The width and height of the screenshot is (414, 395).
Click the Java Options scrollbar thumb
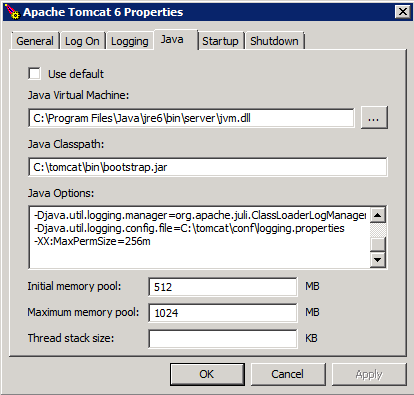378,244
